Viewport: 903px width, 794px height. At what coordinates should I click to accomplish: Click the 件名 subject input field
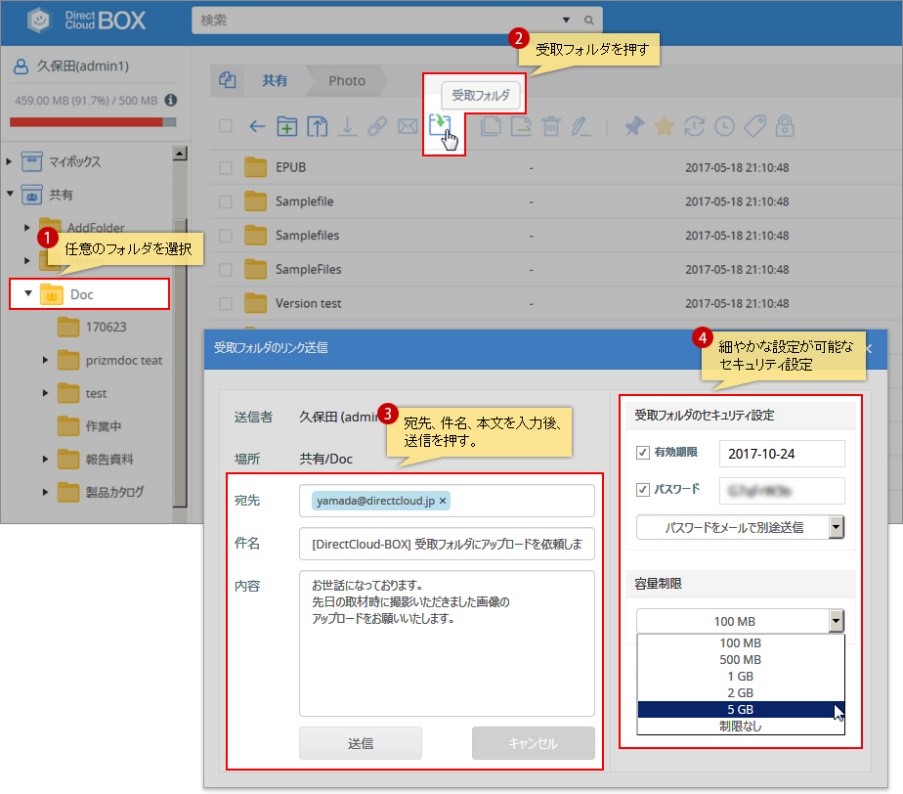click(x=446, y=545)
